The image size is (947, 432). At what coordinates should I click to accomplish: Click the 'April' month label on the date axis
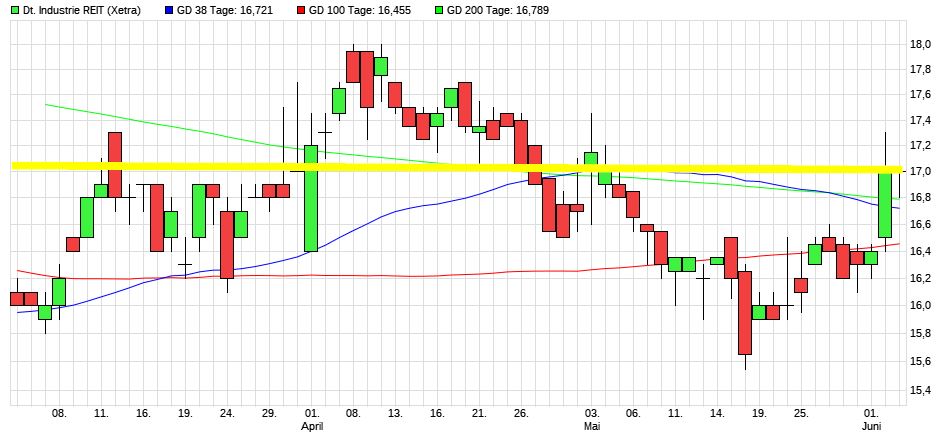pos(312,426)
